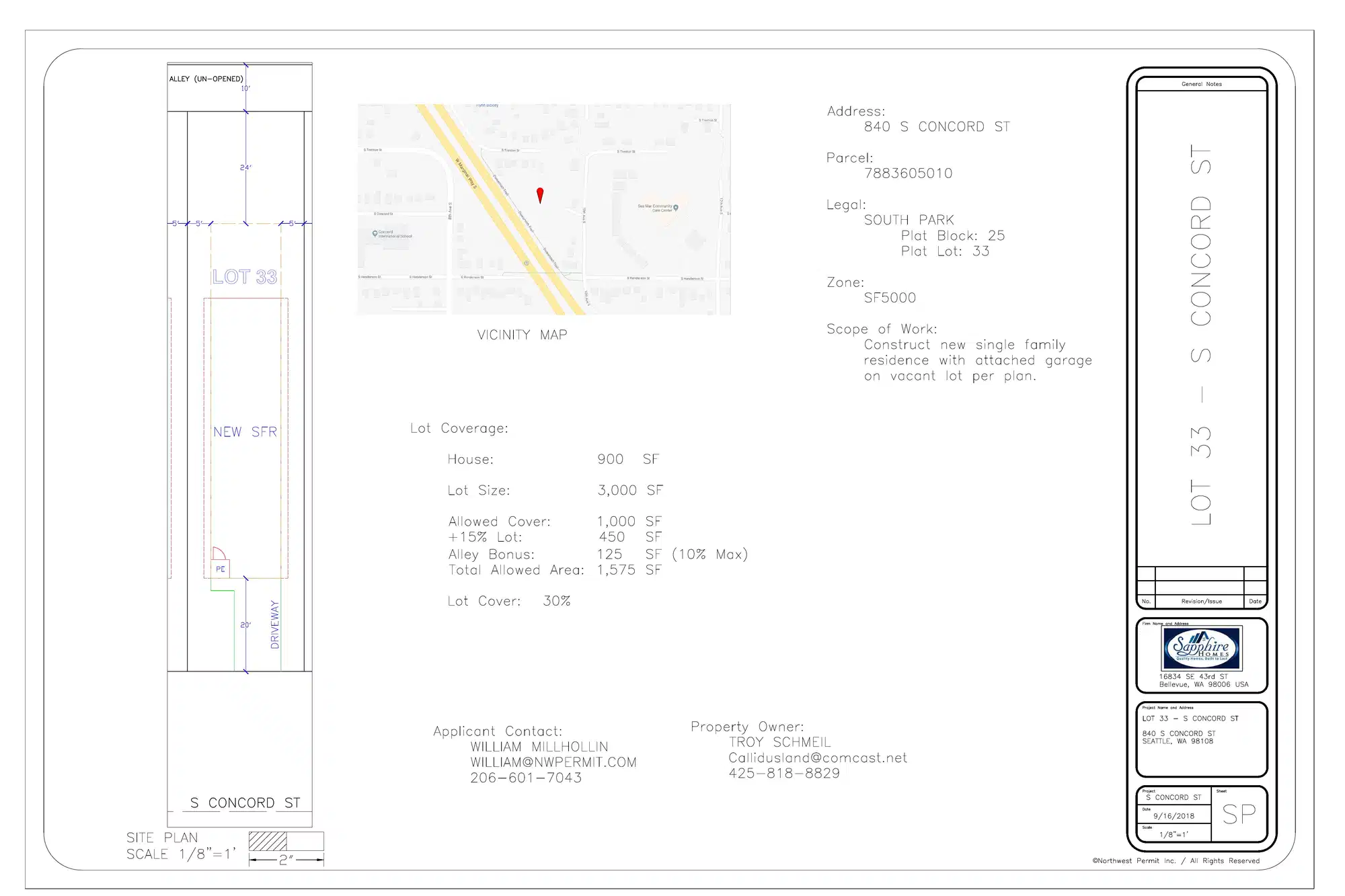Click the red location pin on vicinity map

(539, 195)
